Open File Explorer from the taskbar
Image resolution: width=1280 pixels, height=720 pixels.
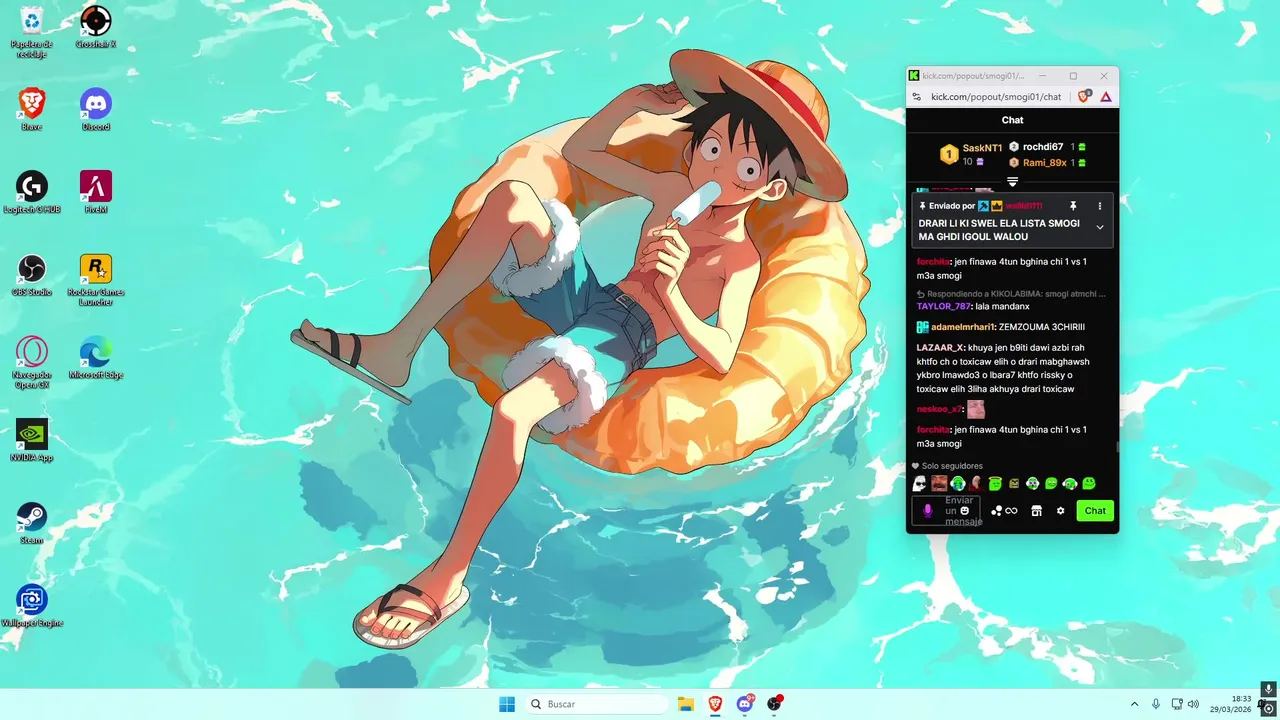686,704
